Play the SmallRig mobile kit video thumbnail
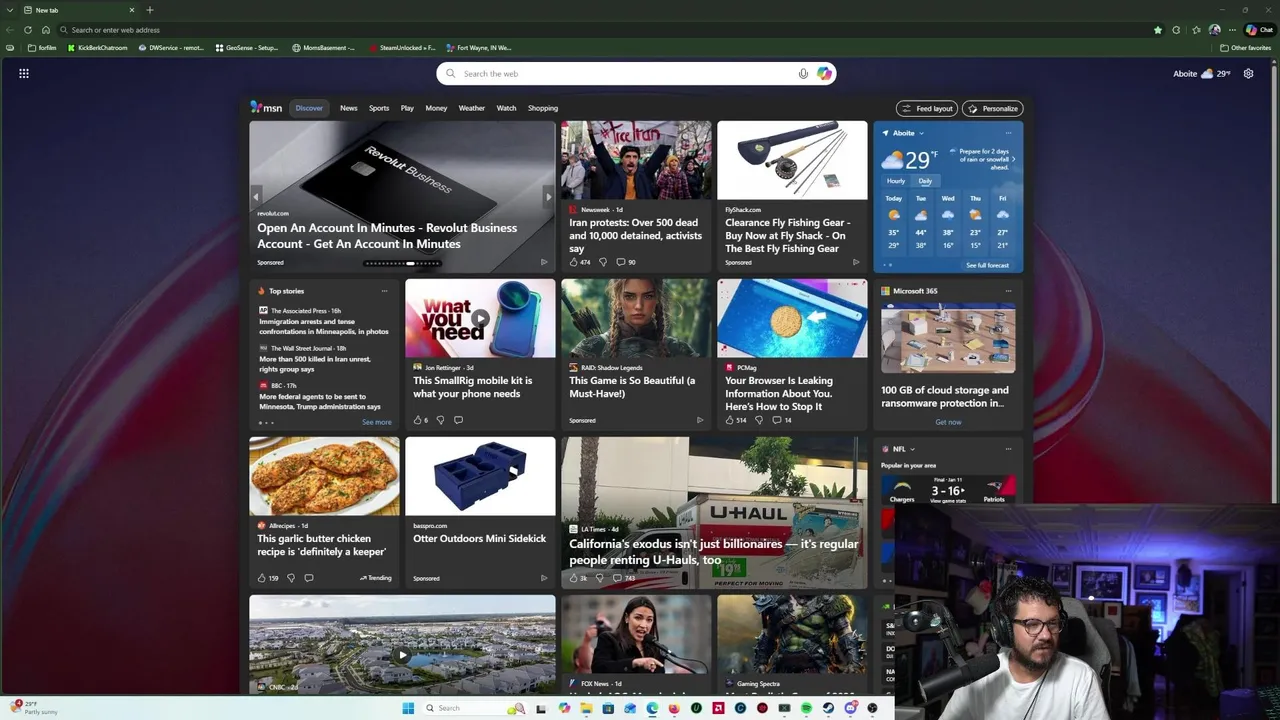 pos(480,319)
